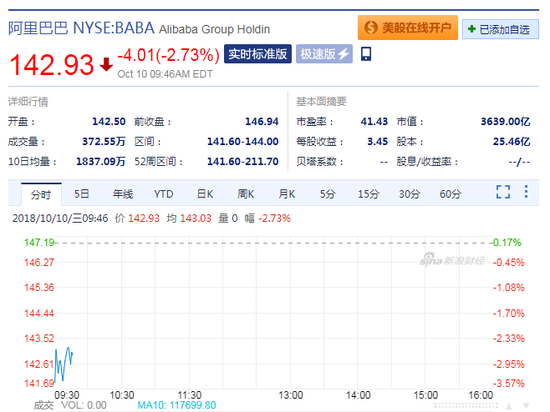Viewport: 550px width, 412px height.
Task: Open 美股在线开户 account button
Action: tap(408, 28)
